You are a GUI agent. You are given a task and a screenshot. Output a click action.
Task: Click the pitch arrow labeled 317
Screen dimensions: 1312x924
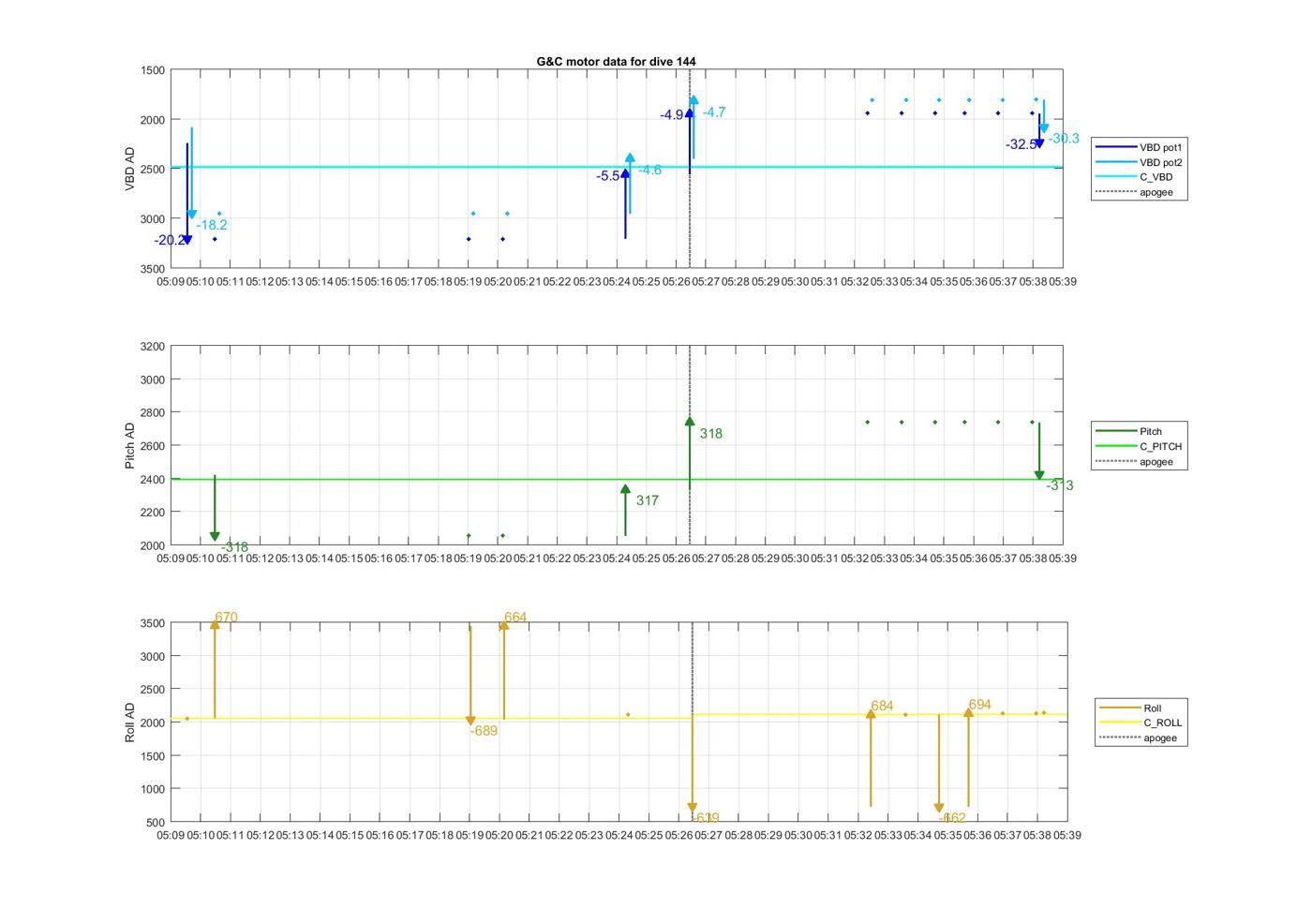(x=625, y=510)
